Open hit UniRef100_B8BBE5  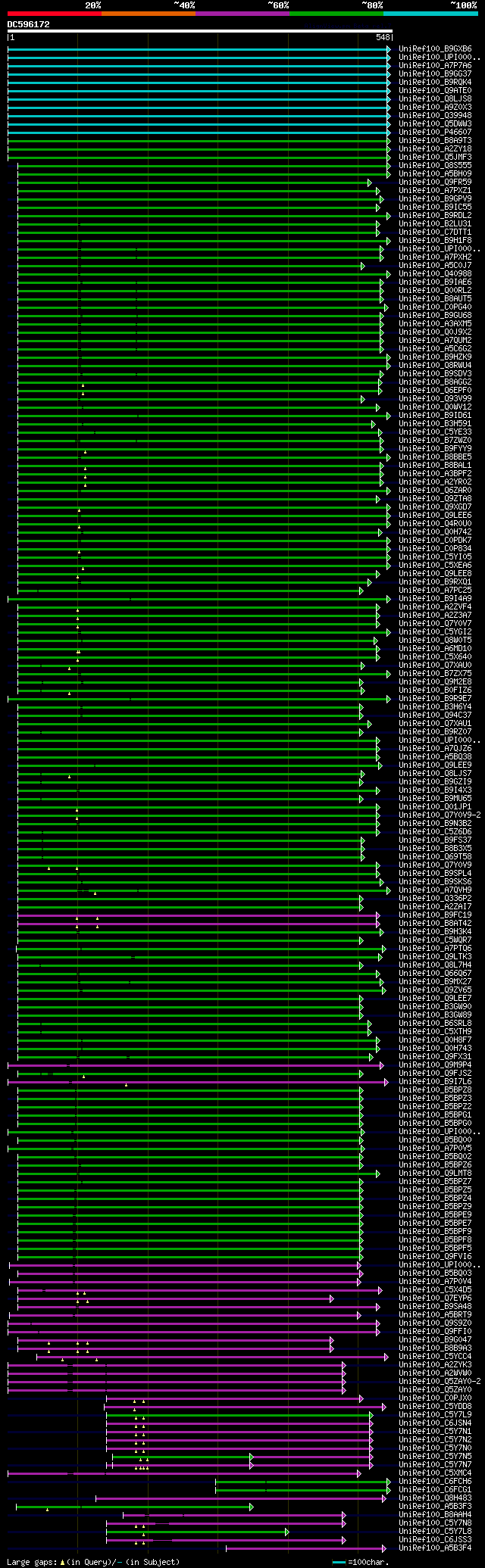(435, 457)
